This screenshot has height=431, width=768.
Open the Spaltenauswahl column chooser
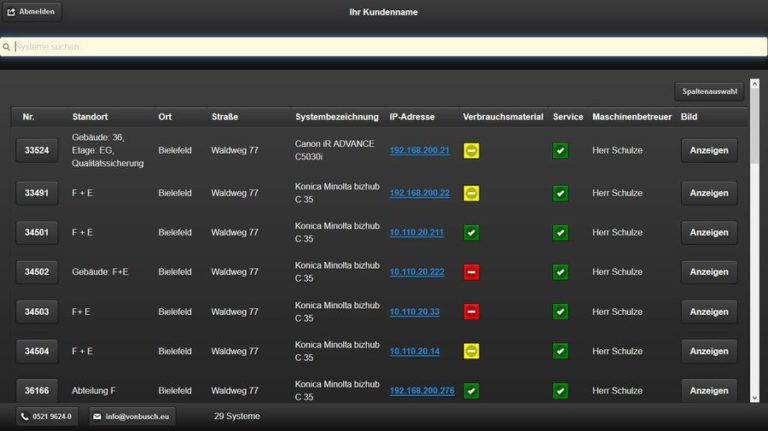pos(709,91)
